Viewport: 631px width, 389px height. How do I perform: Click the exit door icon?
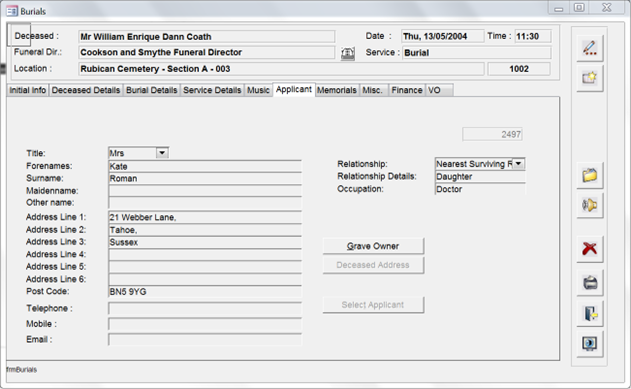[590, 313]
